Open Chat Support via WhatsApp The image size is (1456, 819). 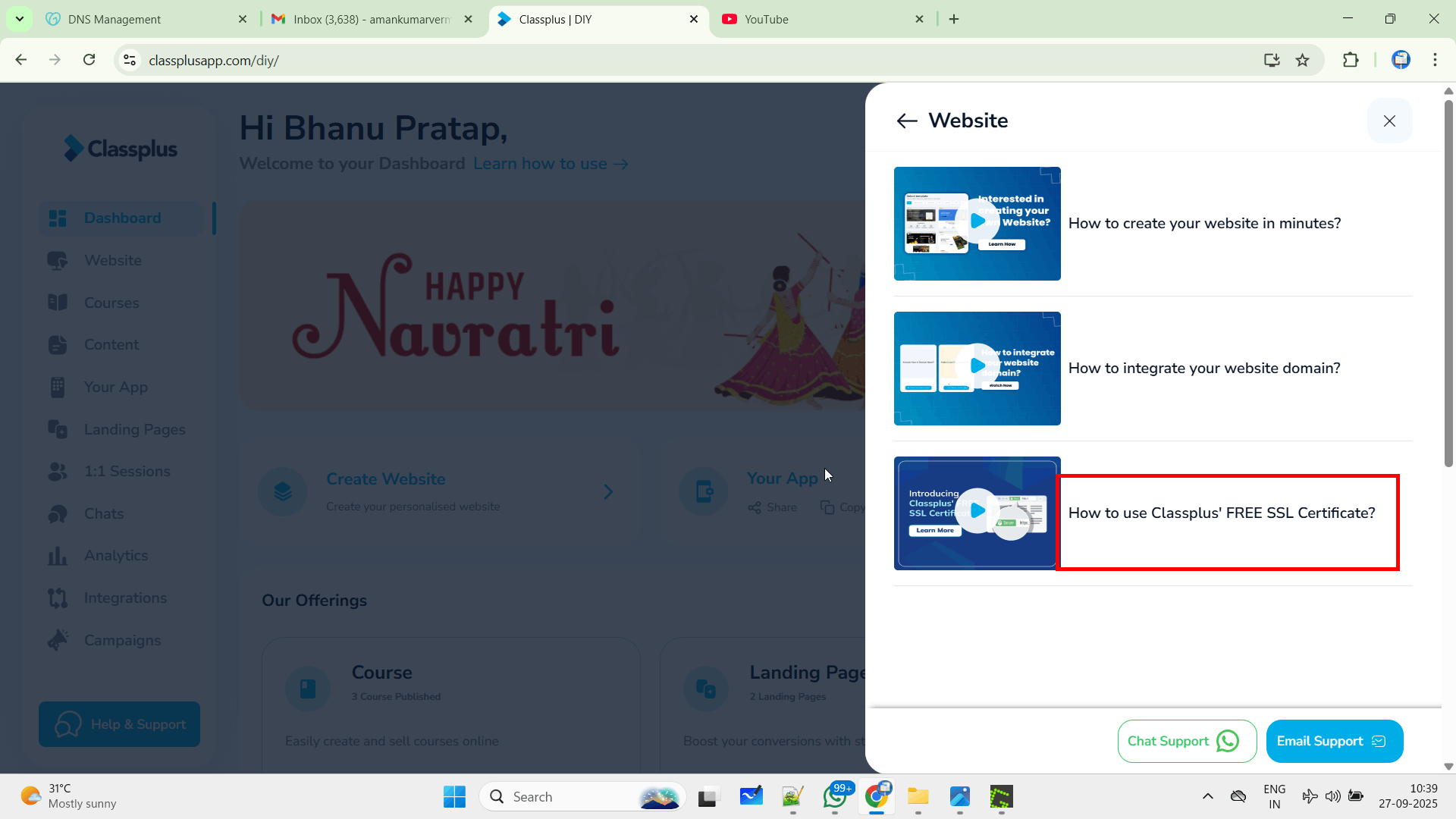tap(1186, 741)
